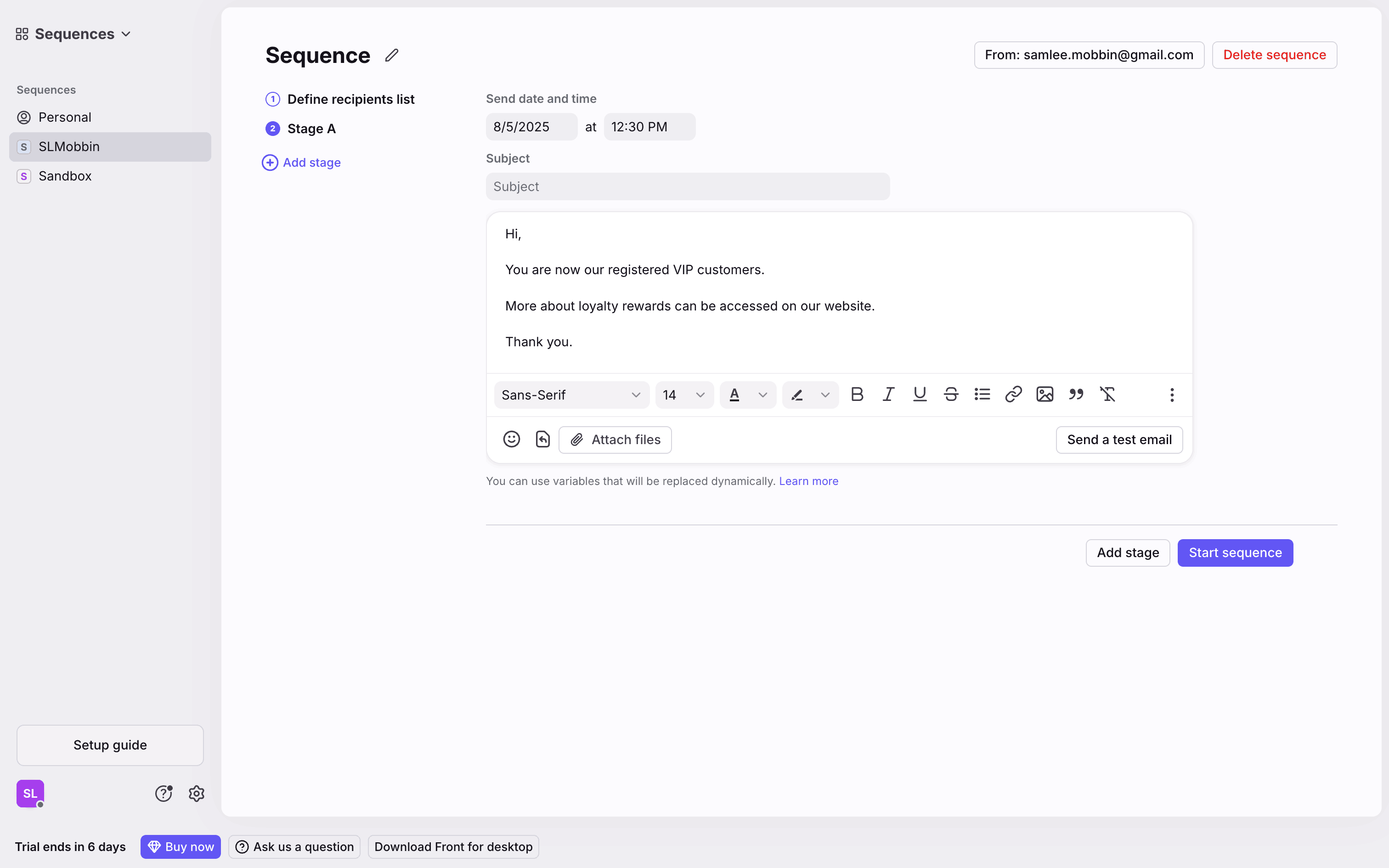
Task: Click the Start sequence button
Action: pos(1235,553)
